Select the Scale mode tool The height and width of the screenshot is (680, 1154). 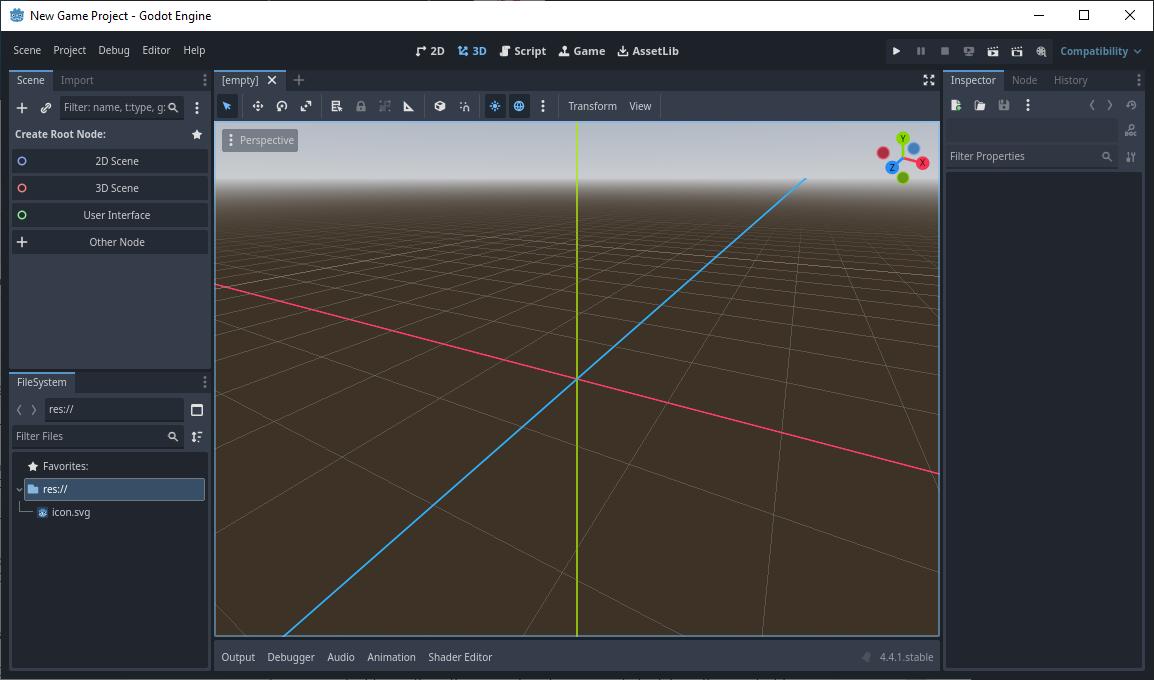pyautogui.click(x=306, y=106)
